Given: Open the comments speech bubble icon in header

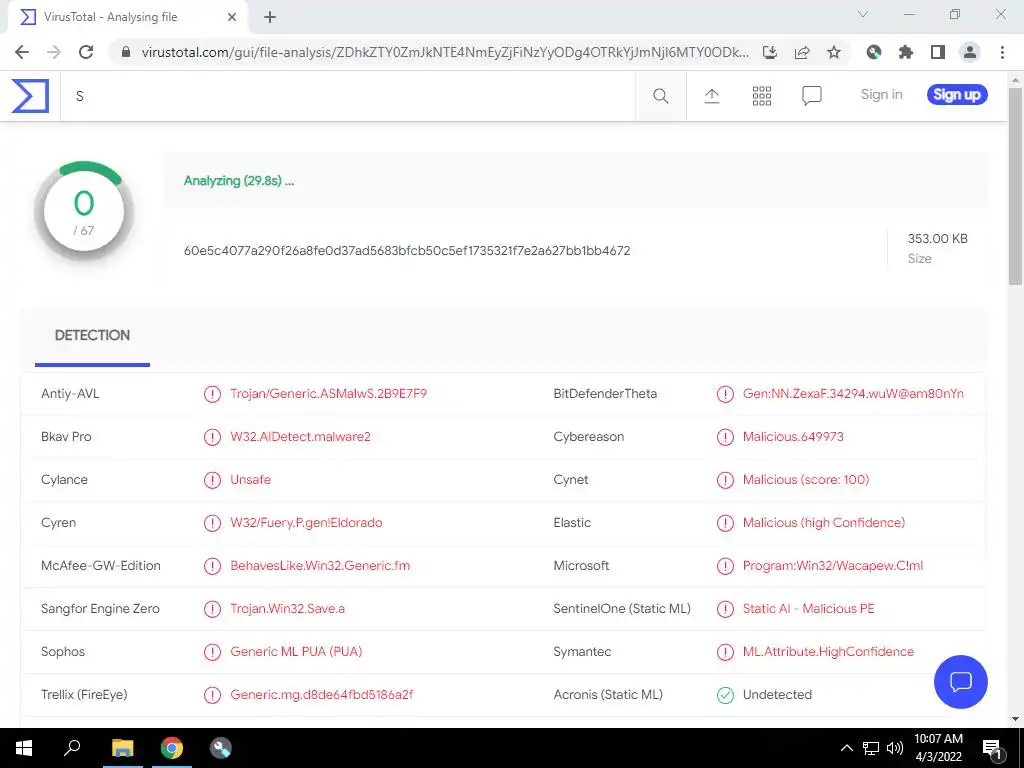Looking at the screenshot, I should pos(811,96).
